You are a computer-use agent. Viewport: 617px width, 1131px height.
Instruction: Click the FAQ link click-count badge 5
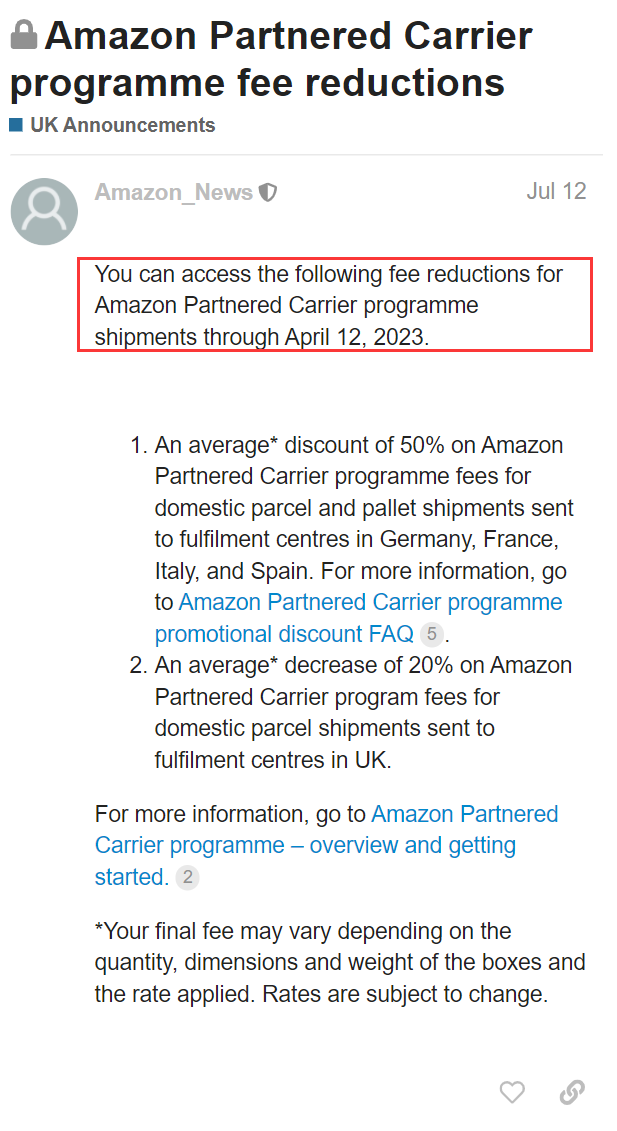pyautogui.click(x=432, y=634)
